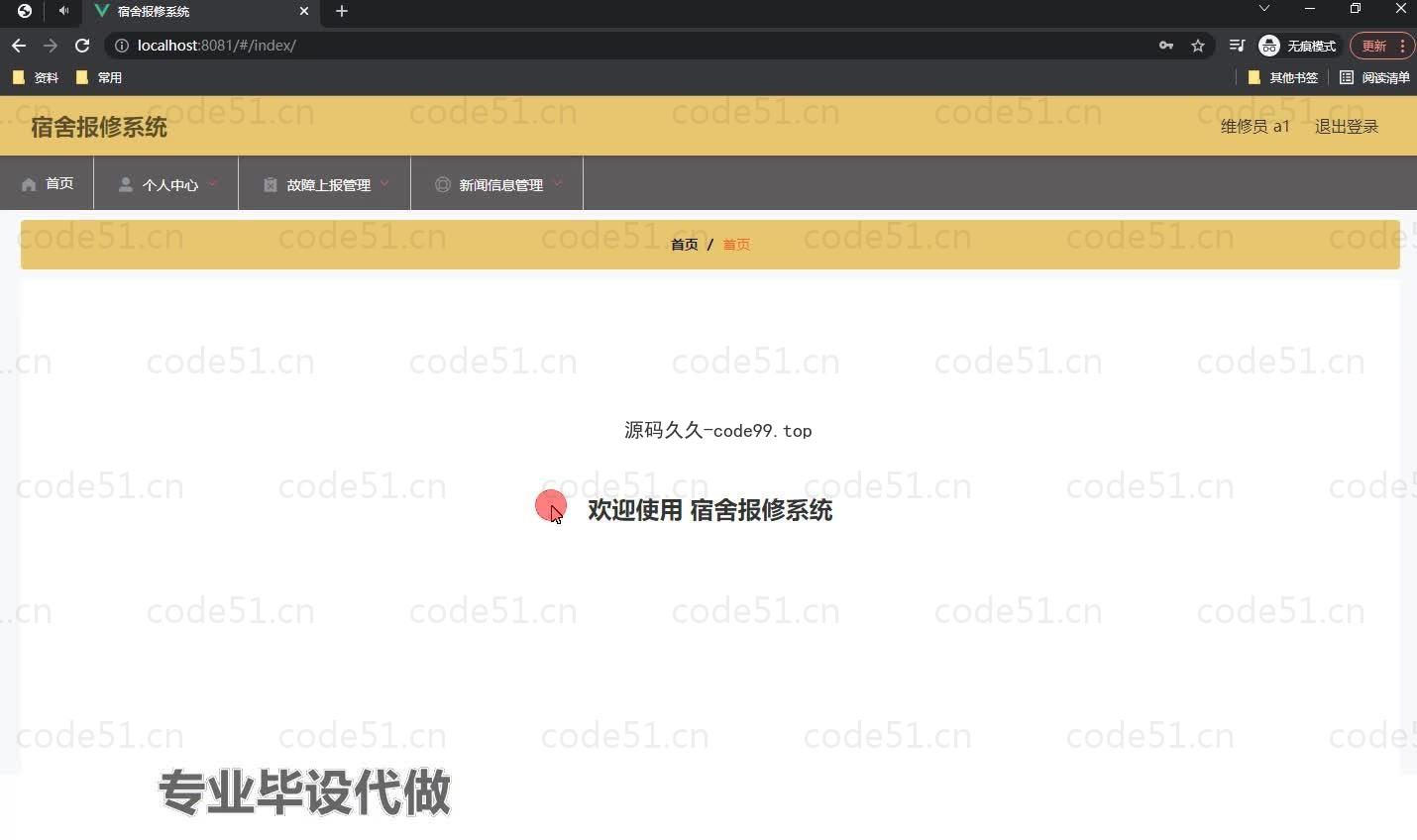Open the tab search dropdown chevron

pos(1264,9)
